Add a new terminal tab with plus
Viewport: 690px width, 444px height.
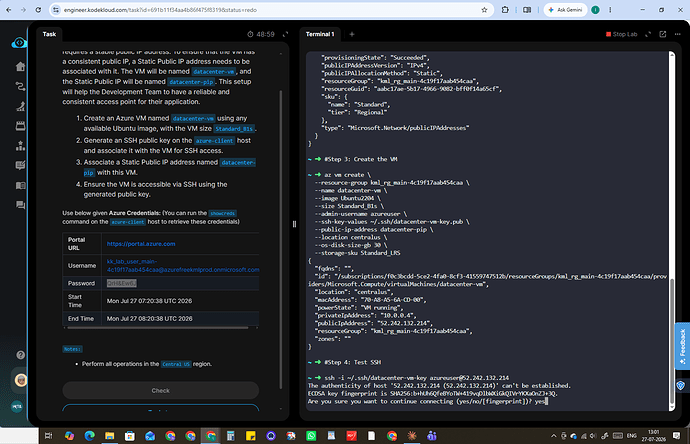(x=352, y=34)
